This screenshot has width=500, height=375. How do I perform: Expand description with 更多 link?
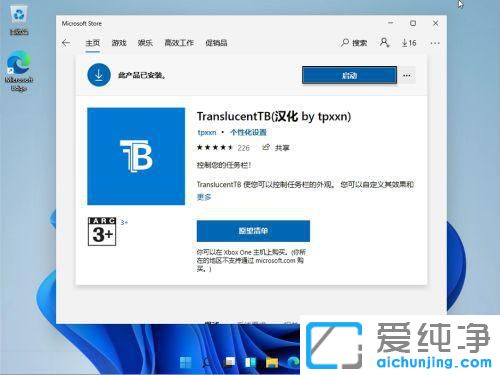204,197
